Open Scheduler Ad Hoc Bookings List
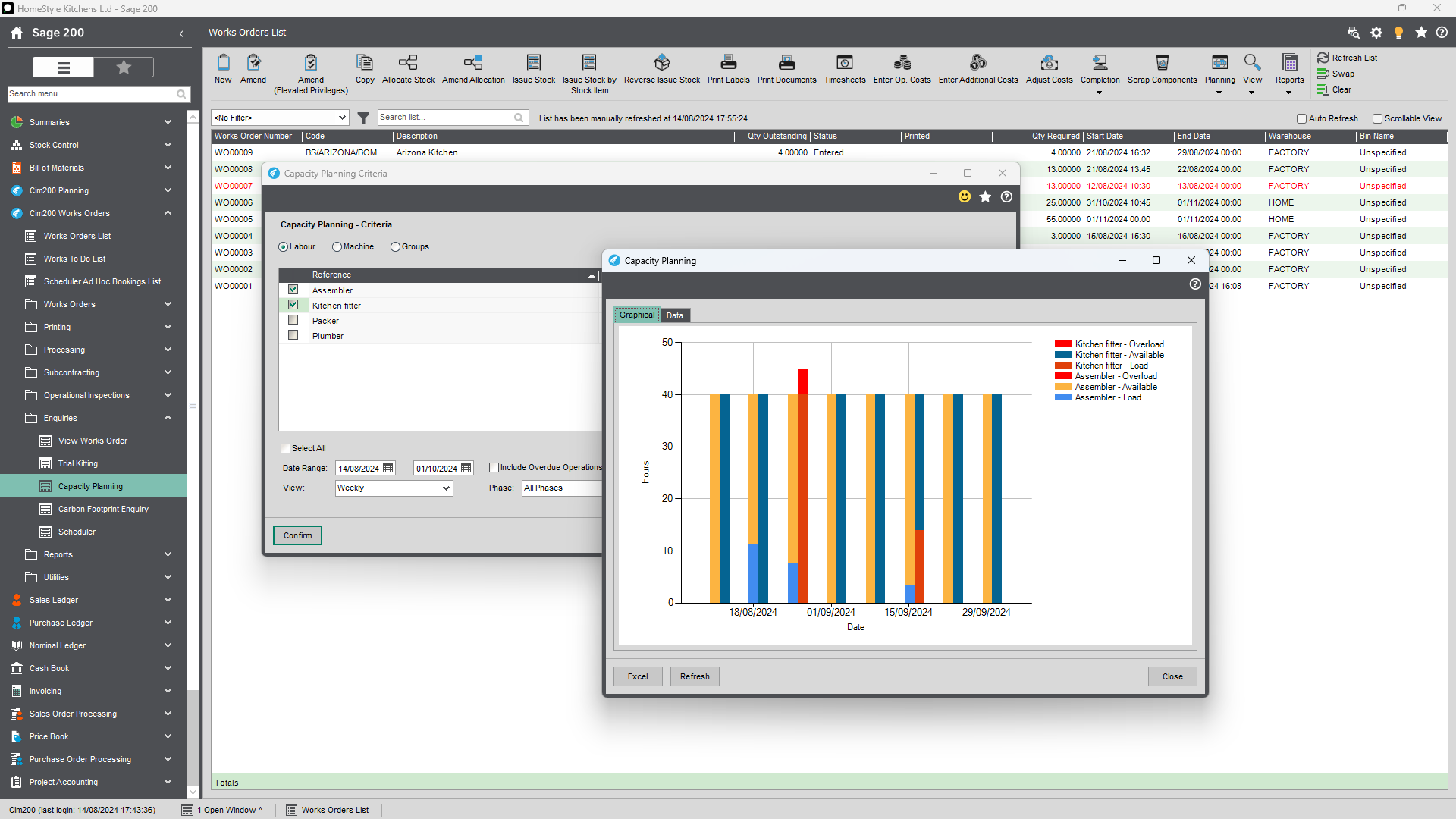This screenshot has height=819, width=1456. click(x=102, y=281)
